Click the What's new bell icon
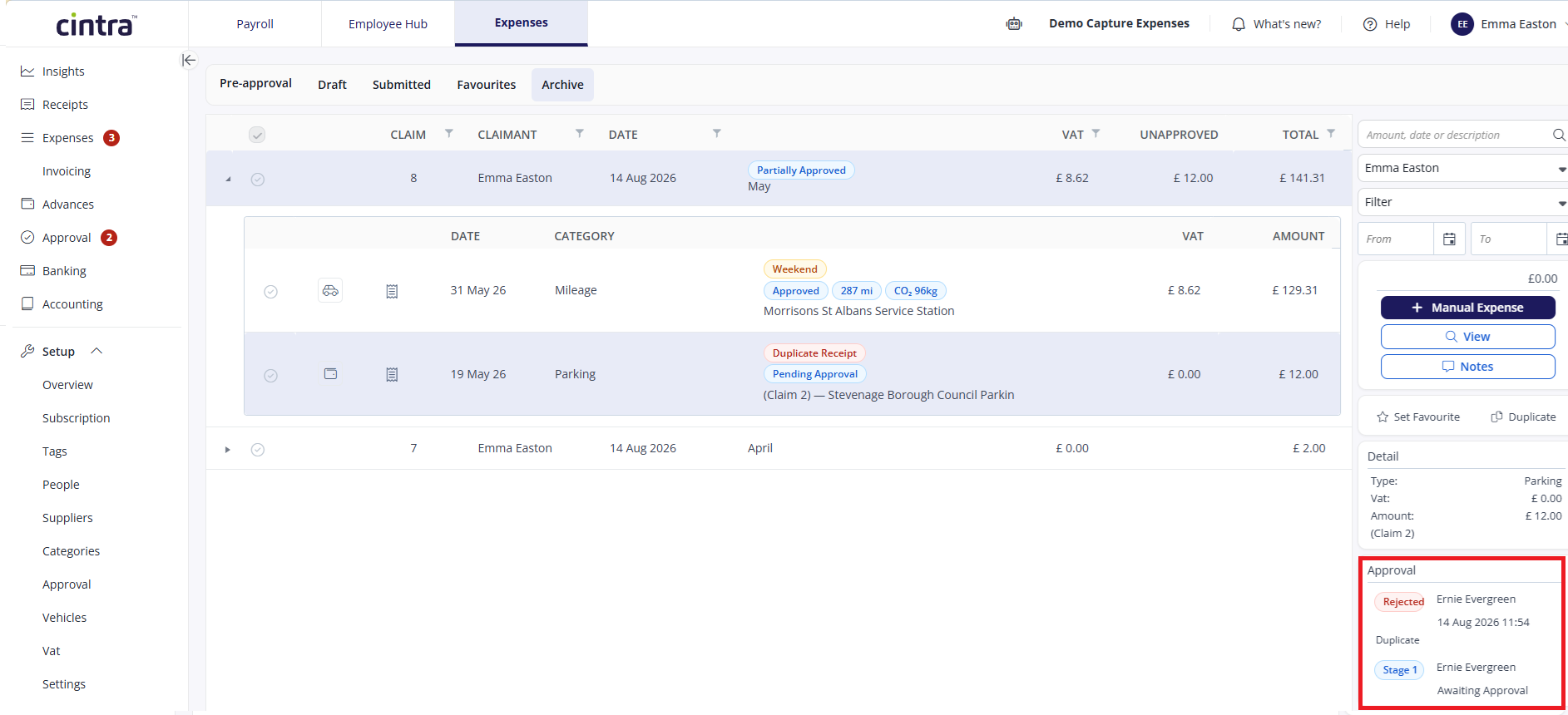 point(1239,24)
